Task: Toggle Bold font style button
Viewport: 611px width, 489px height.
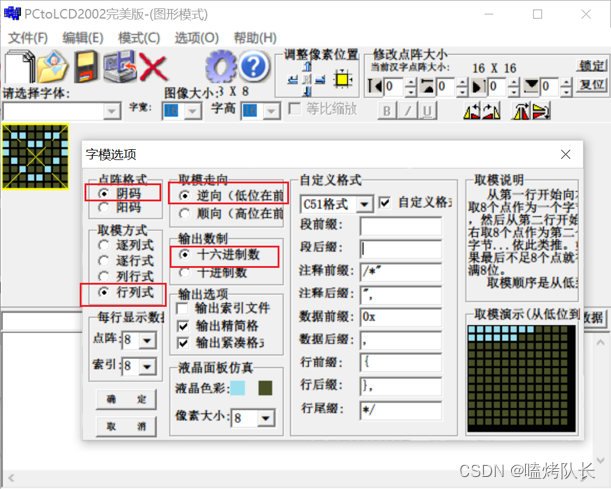Action: 387,111
